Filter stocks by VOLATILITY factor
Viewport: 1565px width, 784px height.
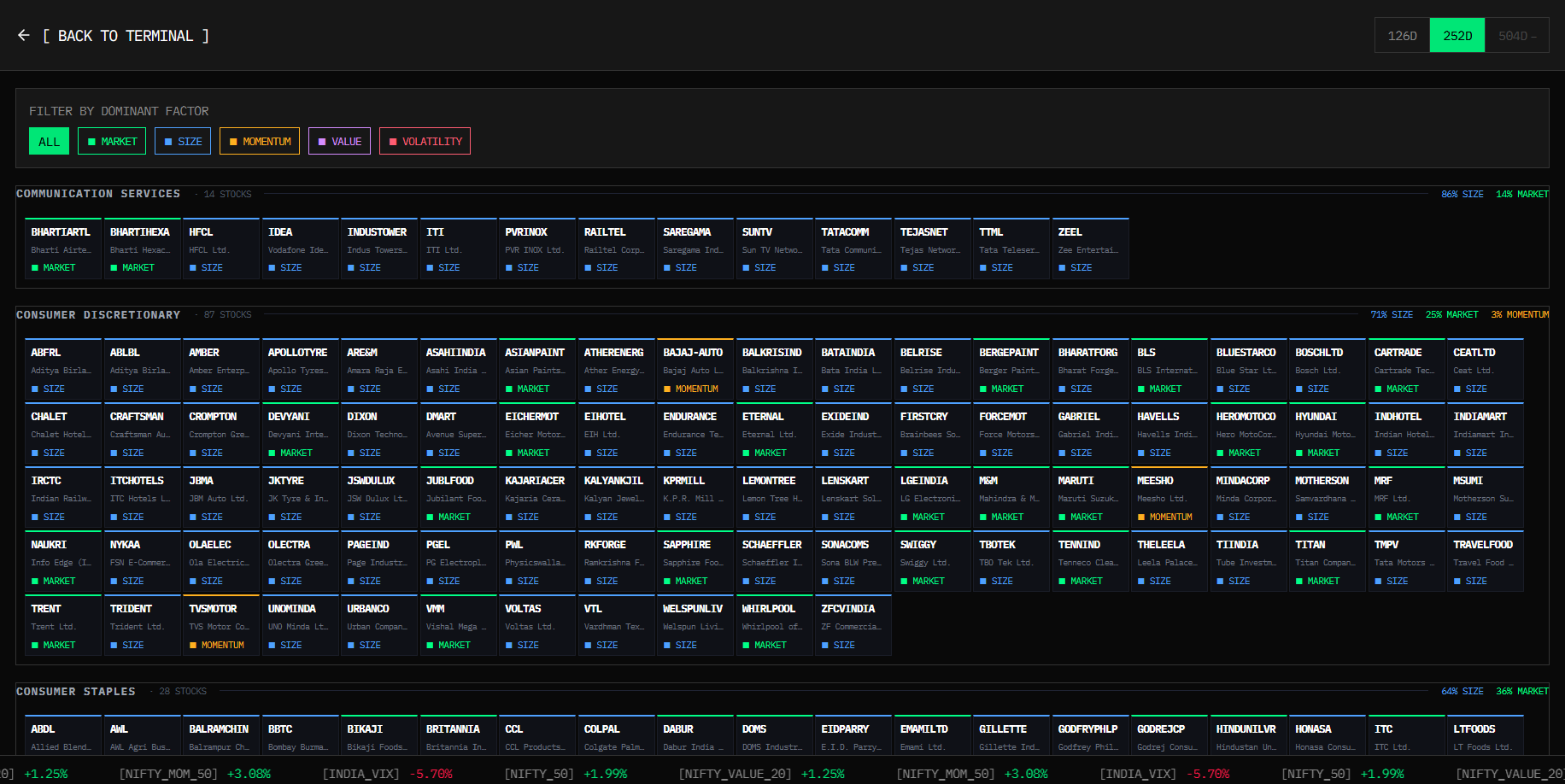(x=425, y=141)
